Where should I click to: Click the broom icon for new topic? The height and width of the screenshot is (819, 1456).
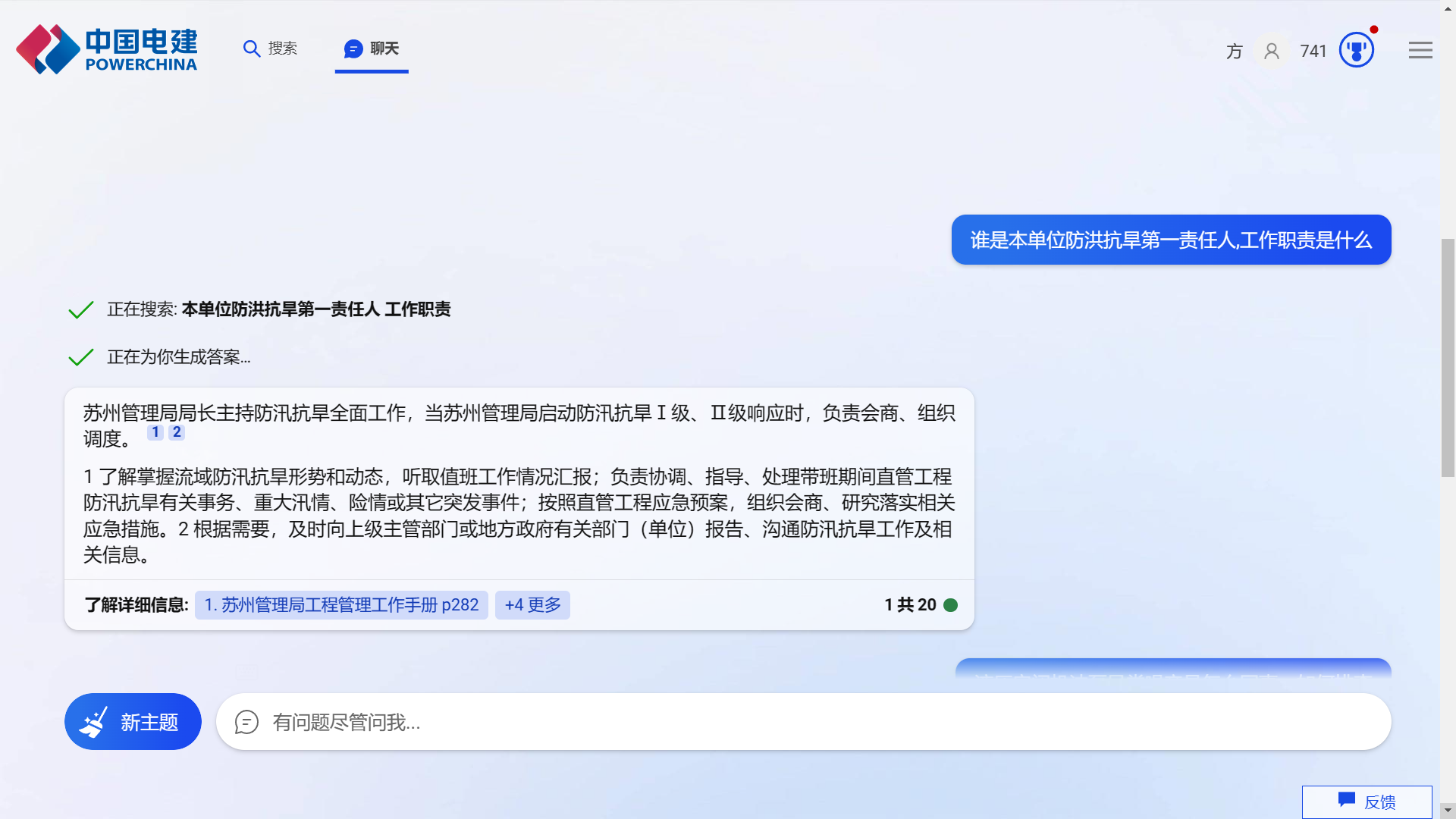coord(94,722)
